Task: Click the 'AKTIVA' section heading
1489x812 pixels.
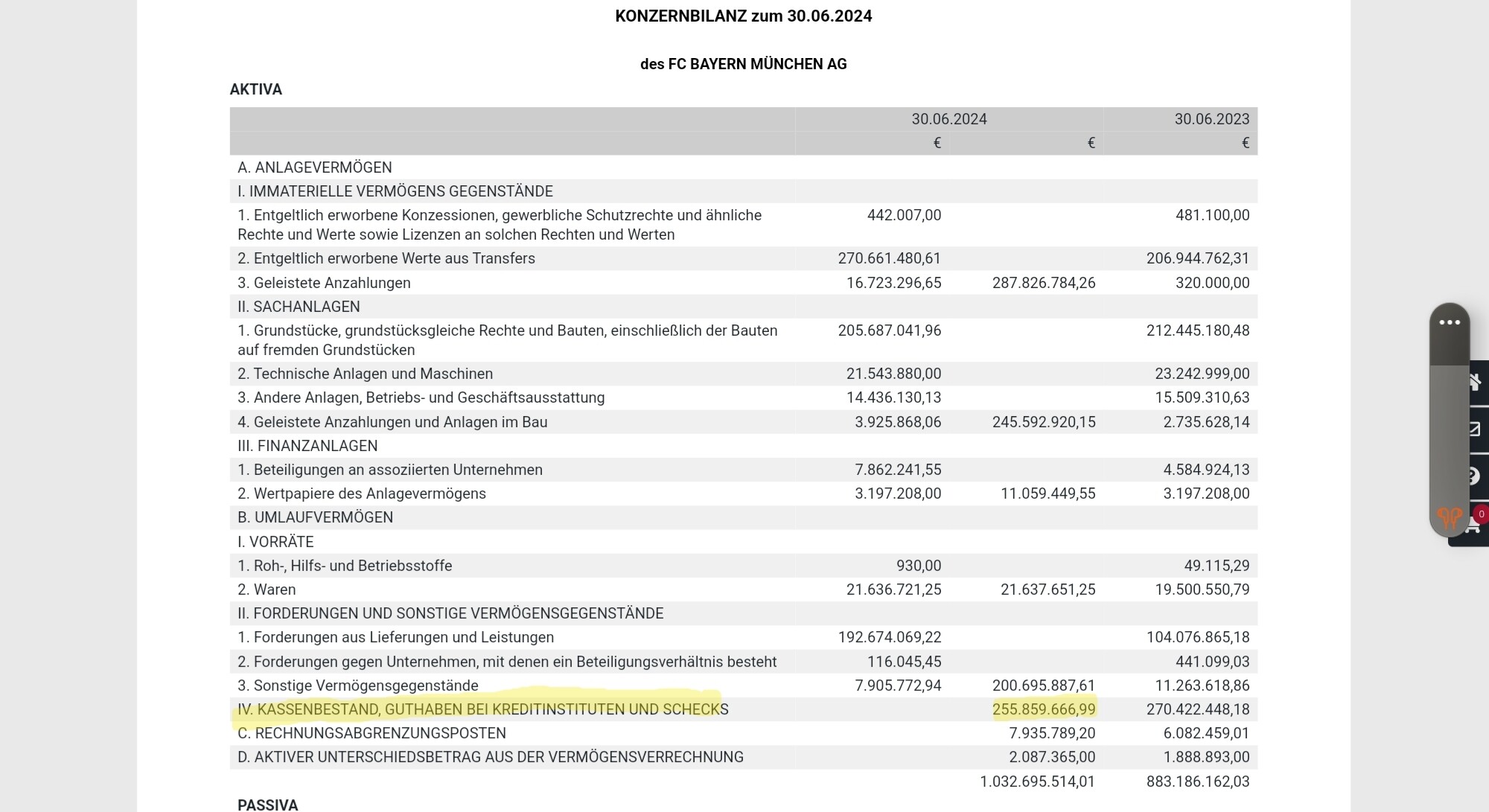Action: coord(256,89)
